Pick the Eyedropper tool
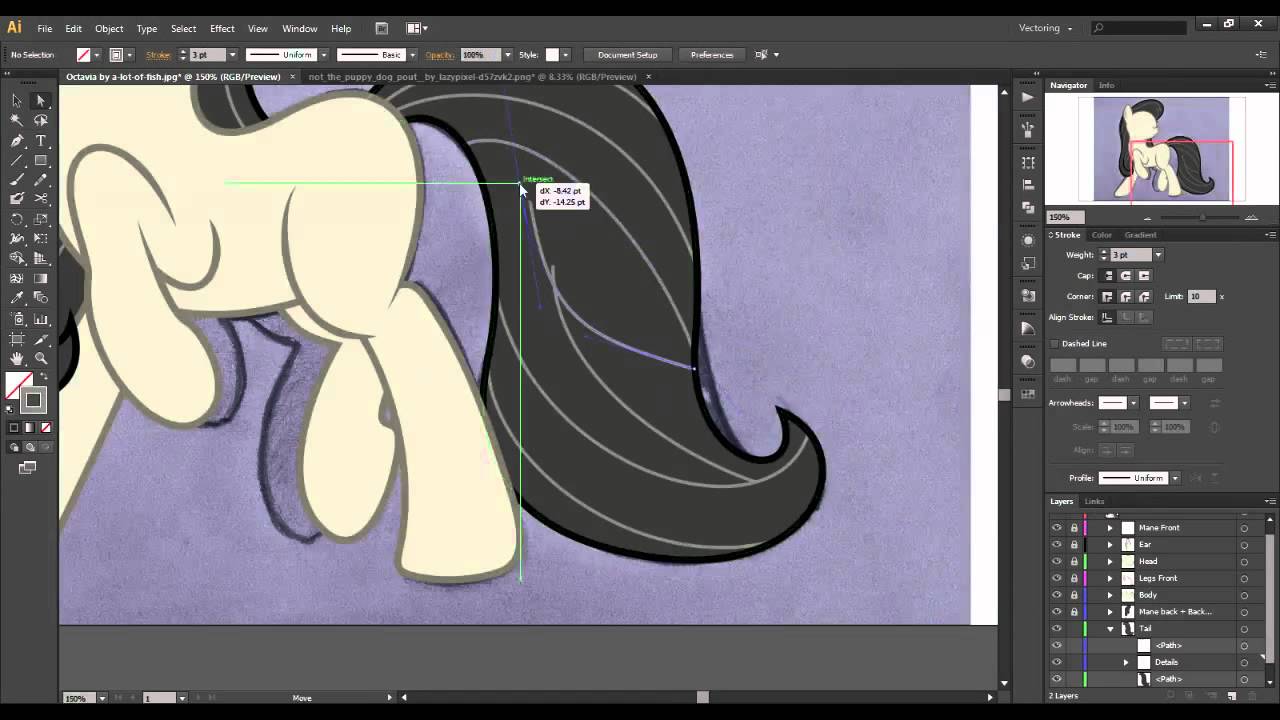This screenshot has width=1280, height=720. point(17,296)
